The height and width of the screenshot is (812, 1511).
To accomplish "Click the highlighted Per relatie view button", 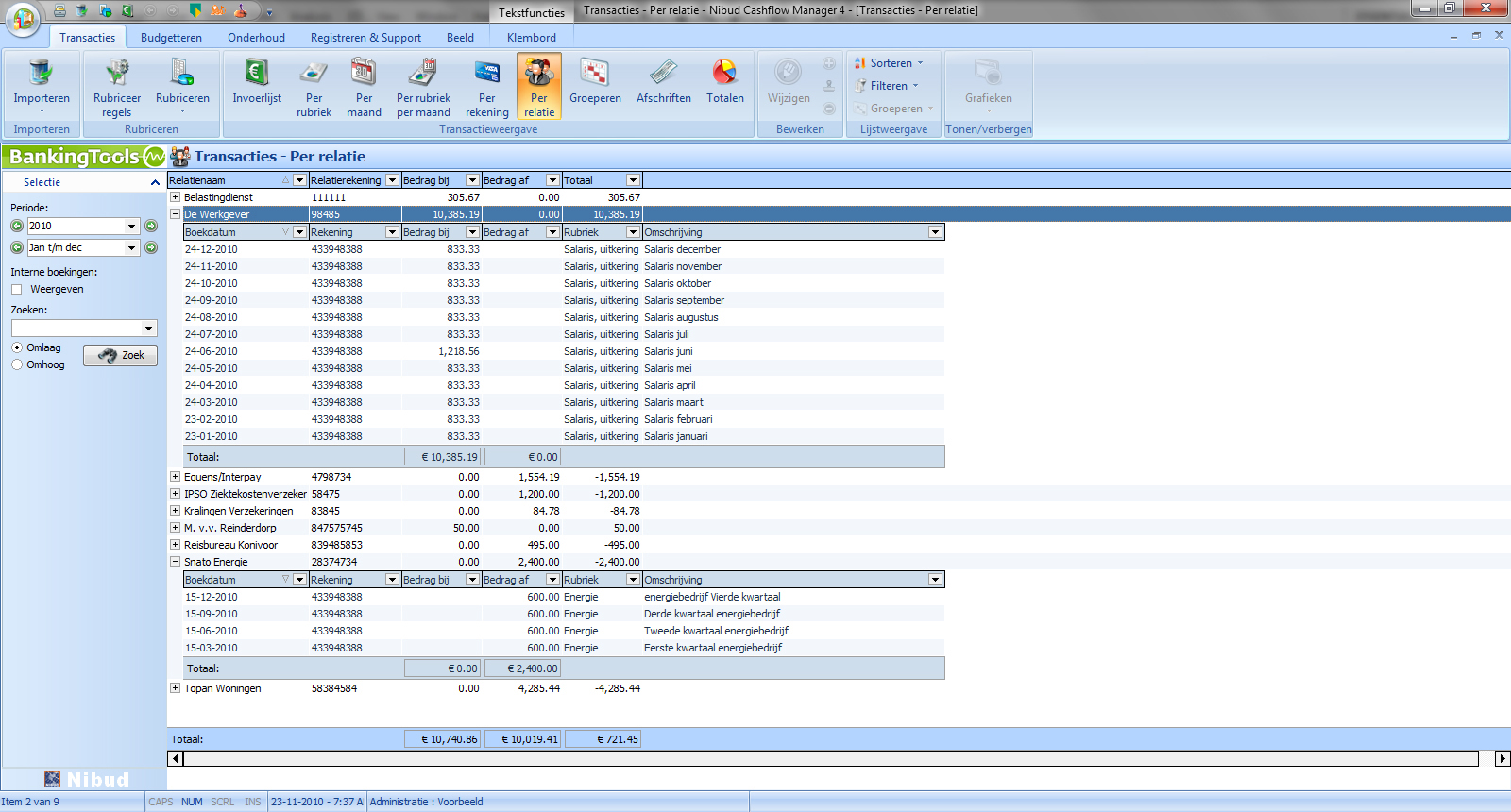I will (539, 86).
